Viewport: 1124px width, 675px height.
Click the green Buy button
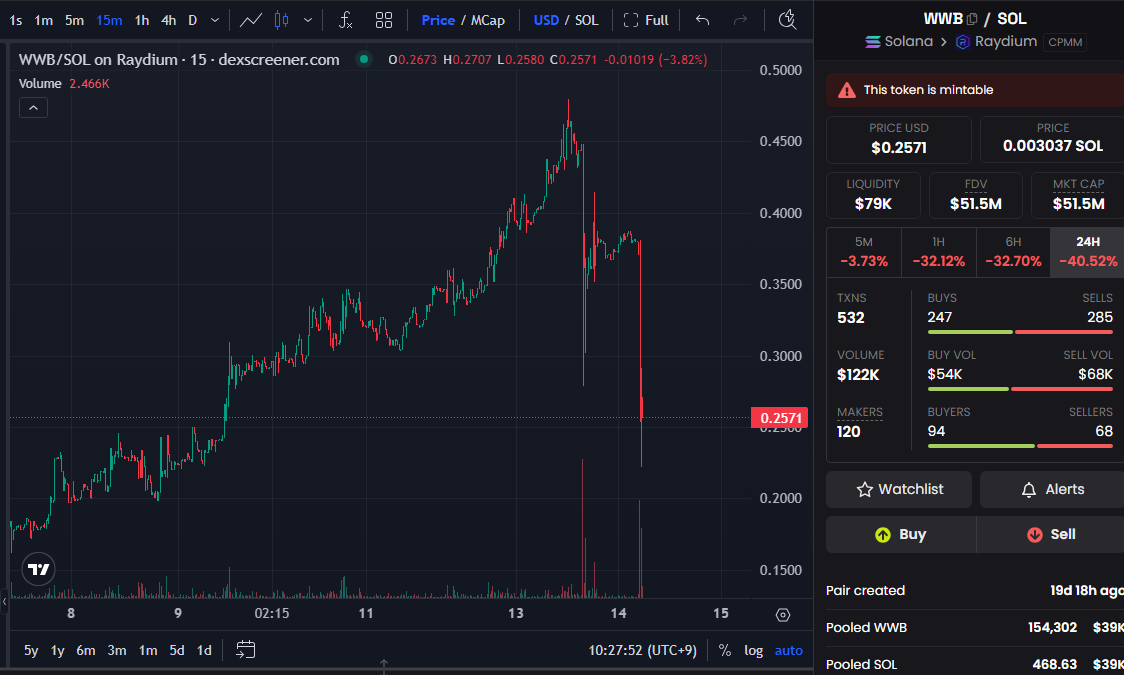pyautogui.click(x=901, y=535)
